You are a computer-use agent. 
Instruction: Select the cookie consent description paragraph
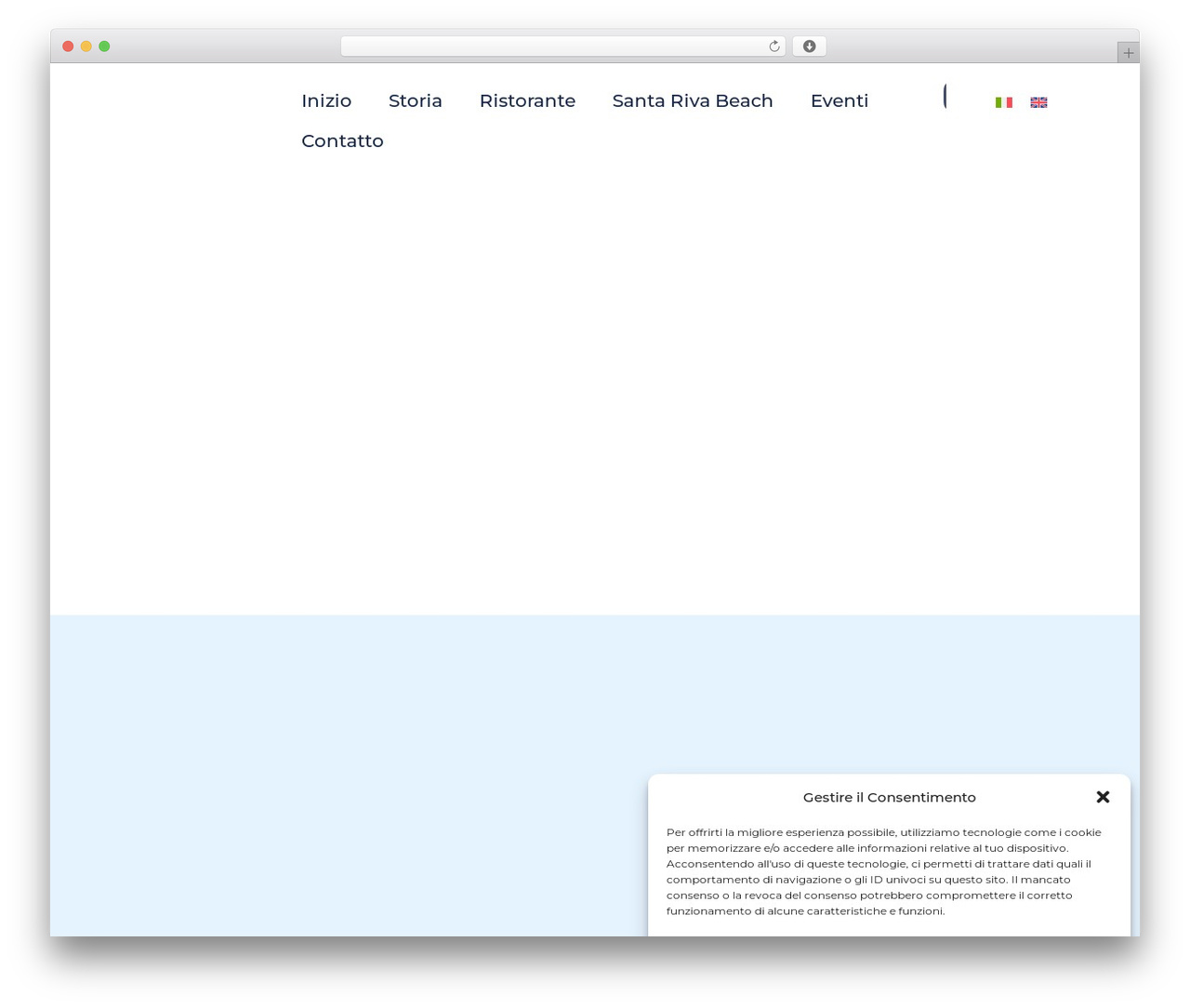(883, 871)
